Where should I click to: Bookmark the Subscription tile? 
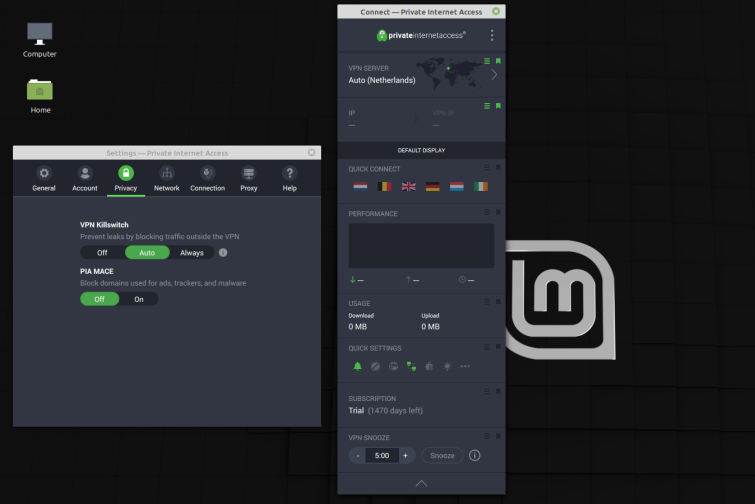click(498, 391)
